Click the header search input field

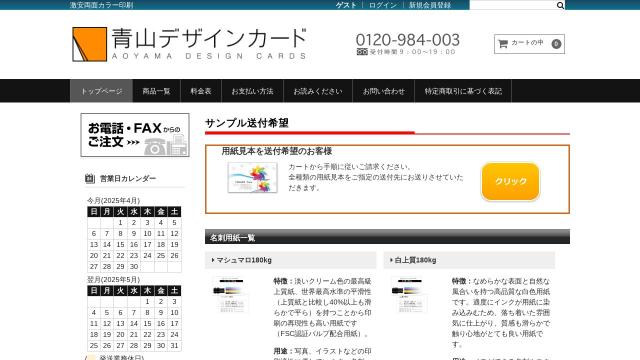(513, 5)
